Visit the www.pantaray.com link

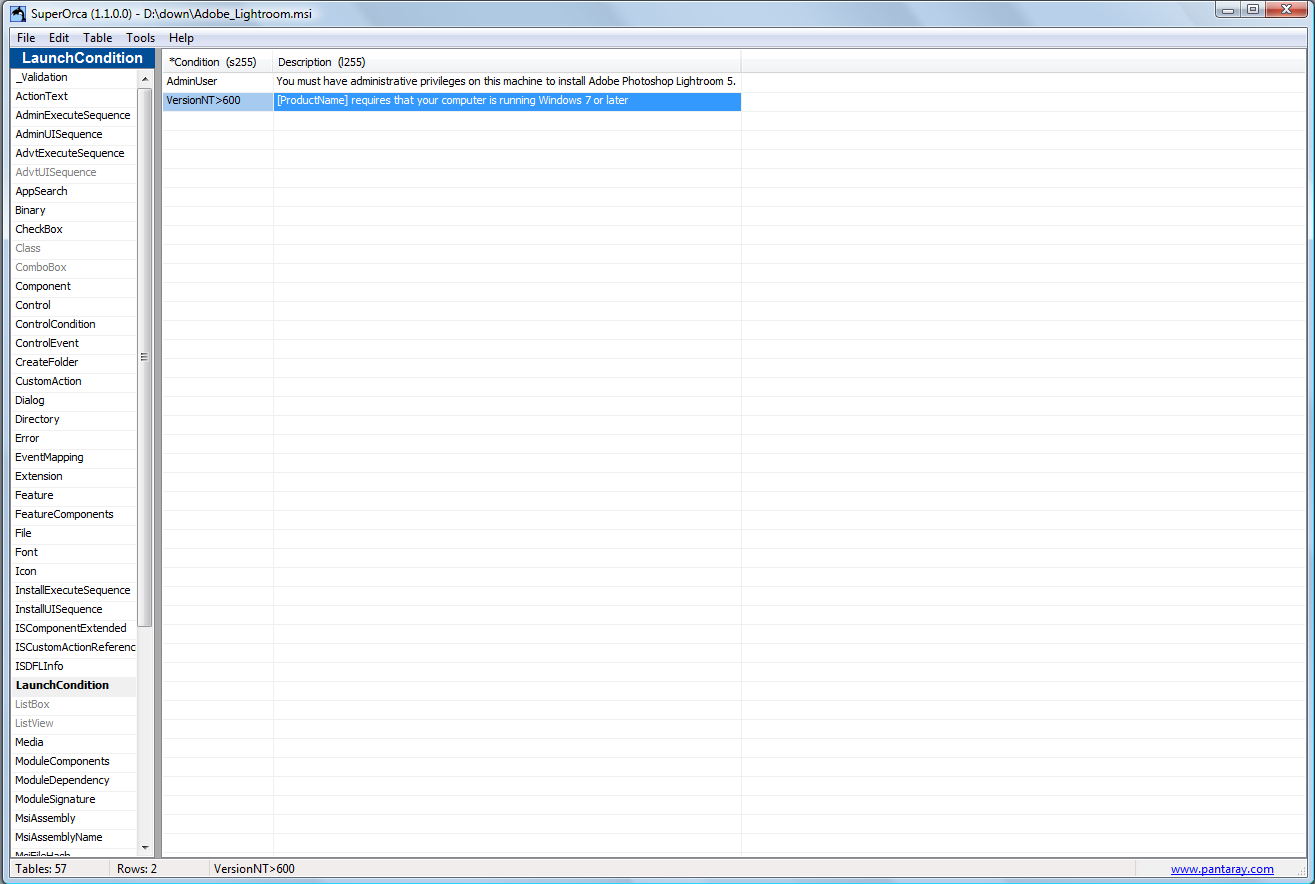coord(1222,869)
